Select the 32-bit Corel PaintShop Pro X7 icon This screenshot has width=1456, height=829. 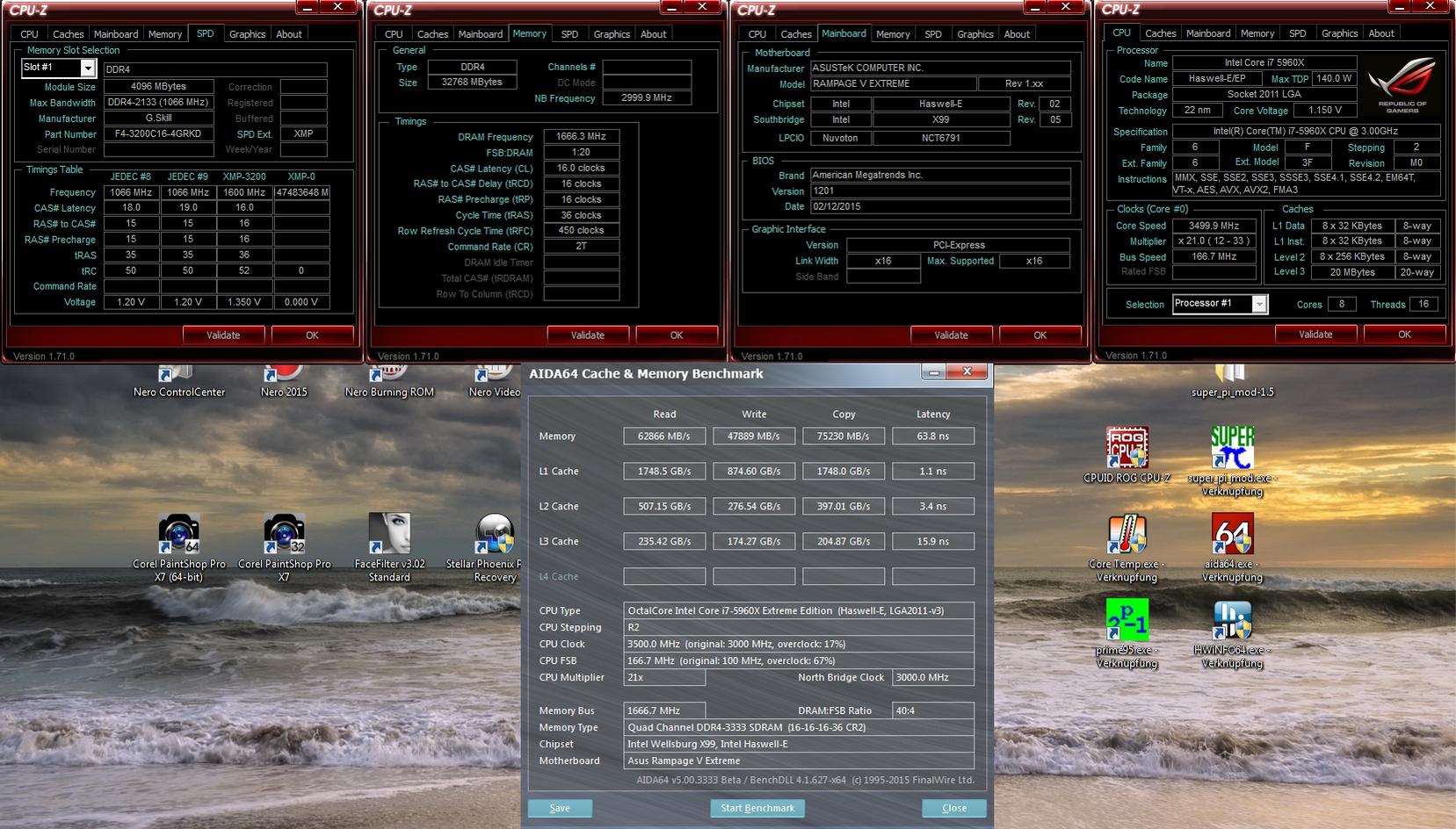[284, 548]
